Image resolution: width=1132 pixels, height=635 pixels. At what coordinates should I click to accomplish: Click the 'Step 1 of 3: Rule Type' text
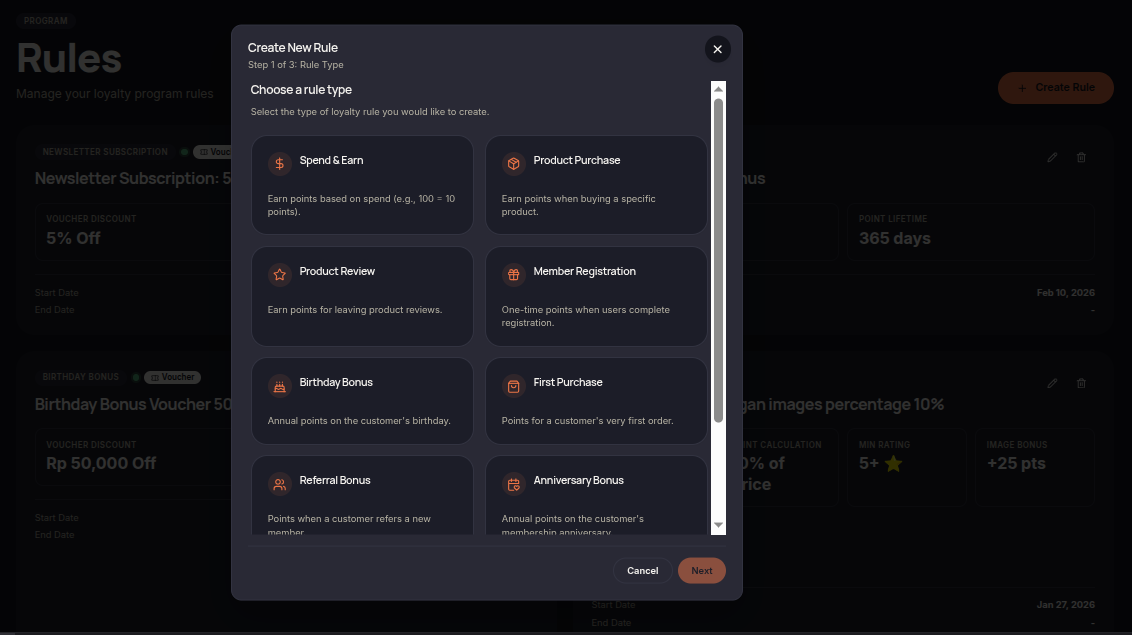tap(295, 65)
